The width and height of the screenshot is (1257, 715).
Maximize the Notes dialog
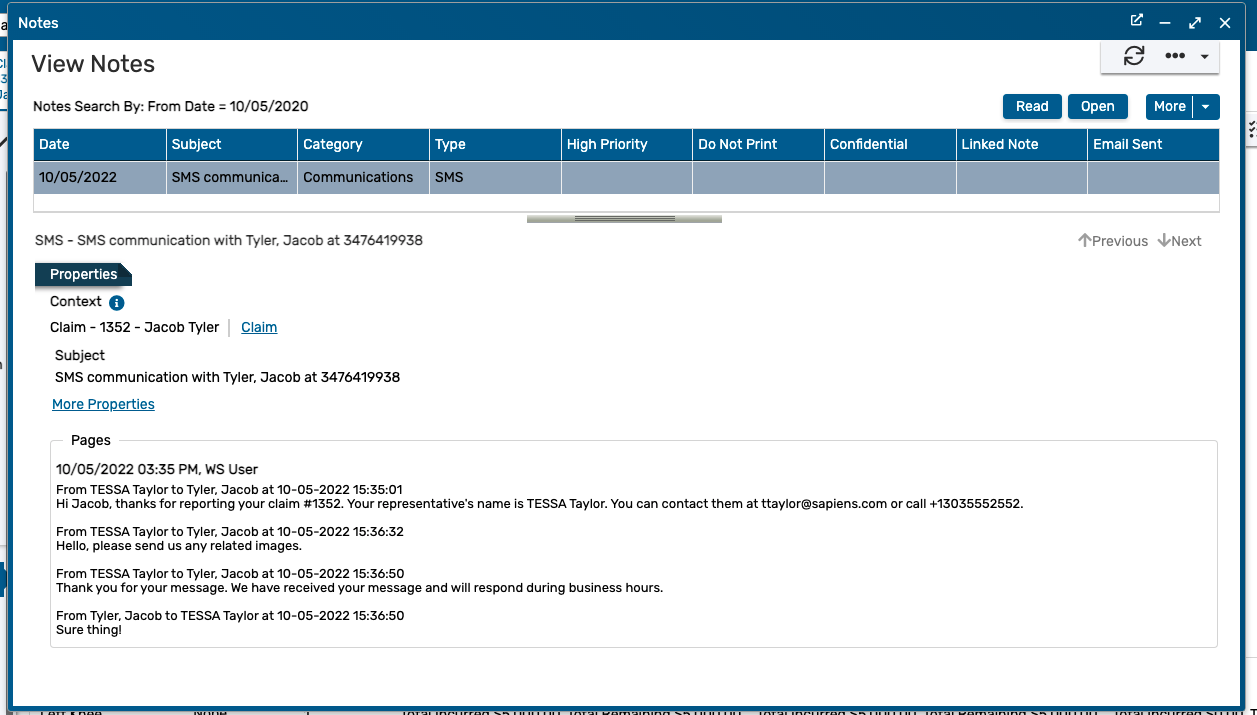[x=1194, y=21]
